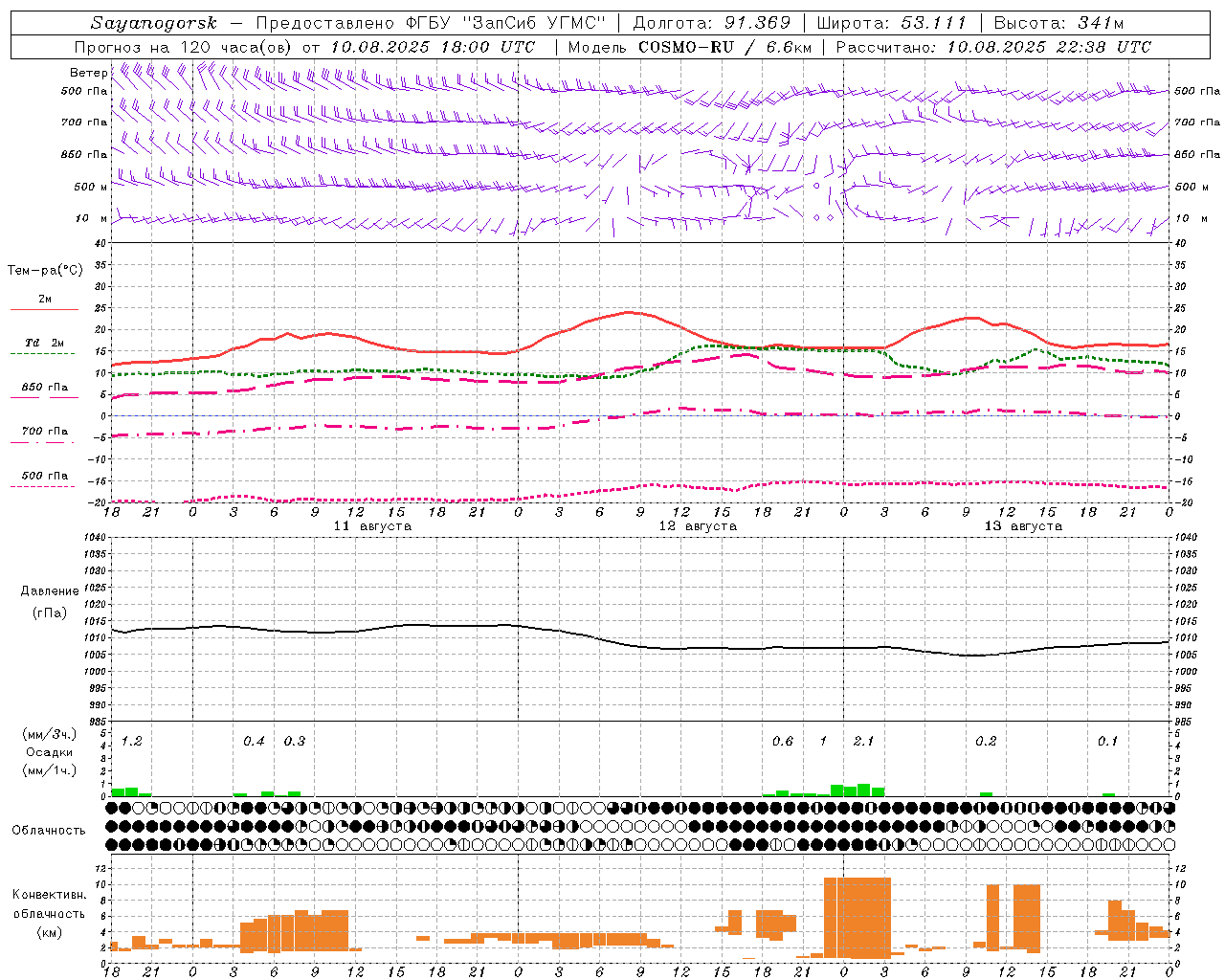The image size is (1225, 980).
Task: Click the (км) unit label
Action: (x=49, y=932)
